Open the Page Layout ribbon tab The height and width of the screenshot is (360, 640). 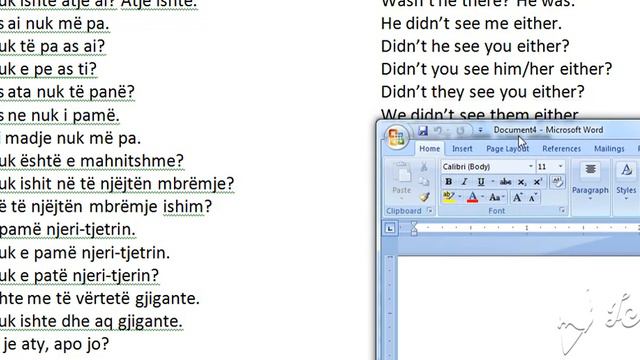click(x=508, y=149)
